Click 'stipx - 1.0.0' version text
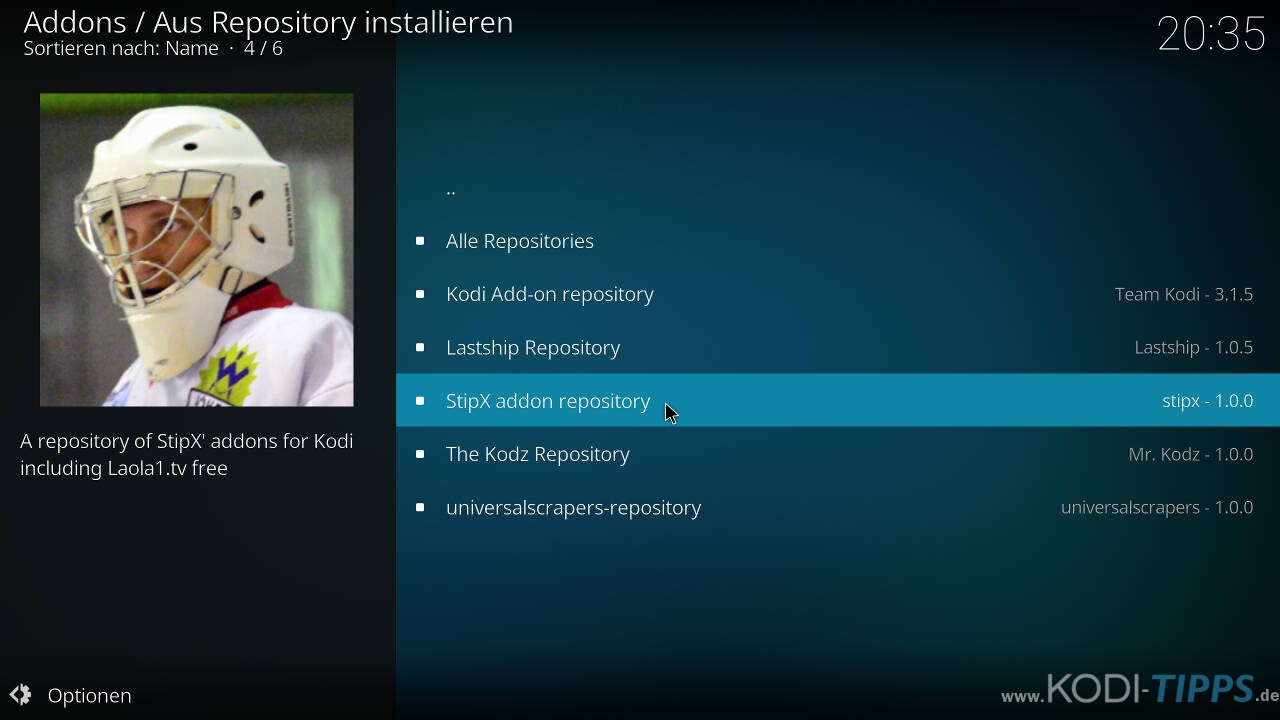Image resolution: width=1280 pixels, height=720 pixels. pyautogui.click(x=1208, y=401)
